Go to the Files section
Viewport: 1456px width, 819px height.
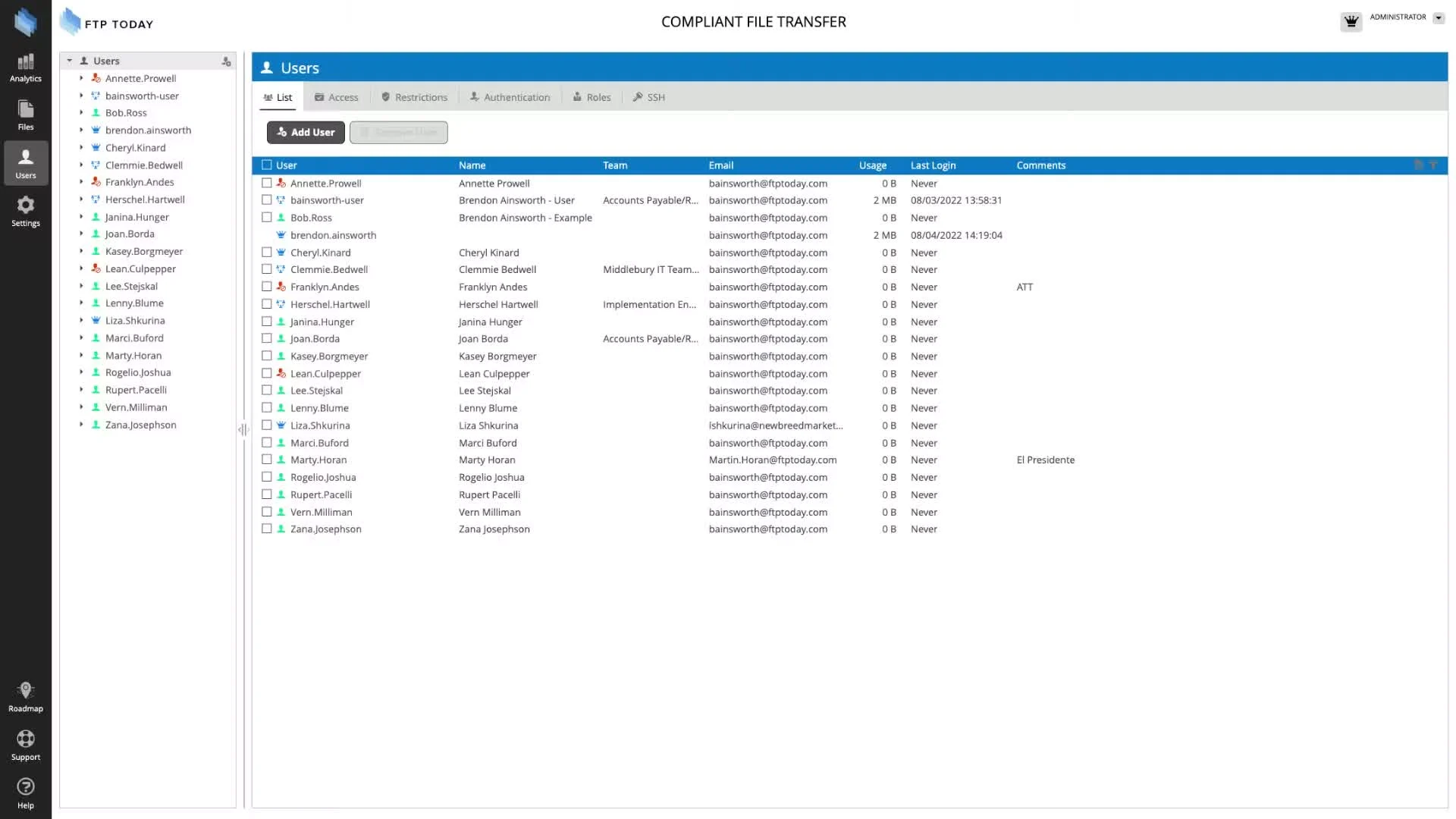[26, 115]
